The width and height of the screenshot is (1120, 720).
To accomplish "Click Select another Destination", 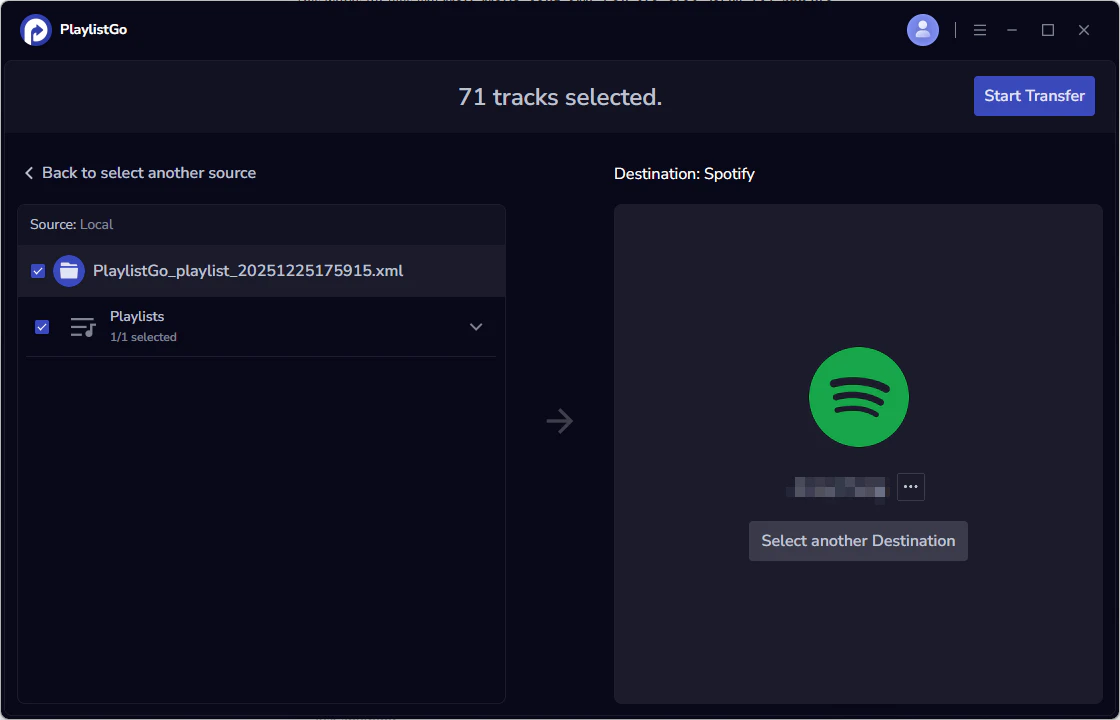I will click(x=858, y=540).
